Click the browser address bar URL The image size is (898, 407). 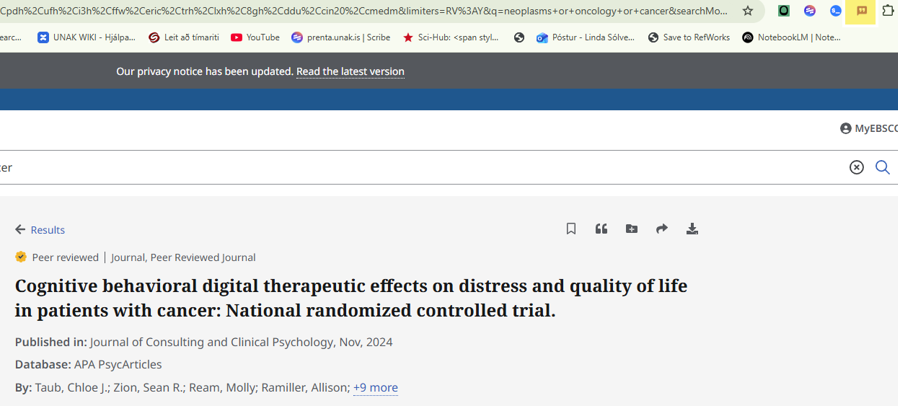pyautogui.click(x=367, y=11)
